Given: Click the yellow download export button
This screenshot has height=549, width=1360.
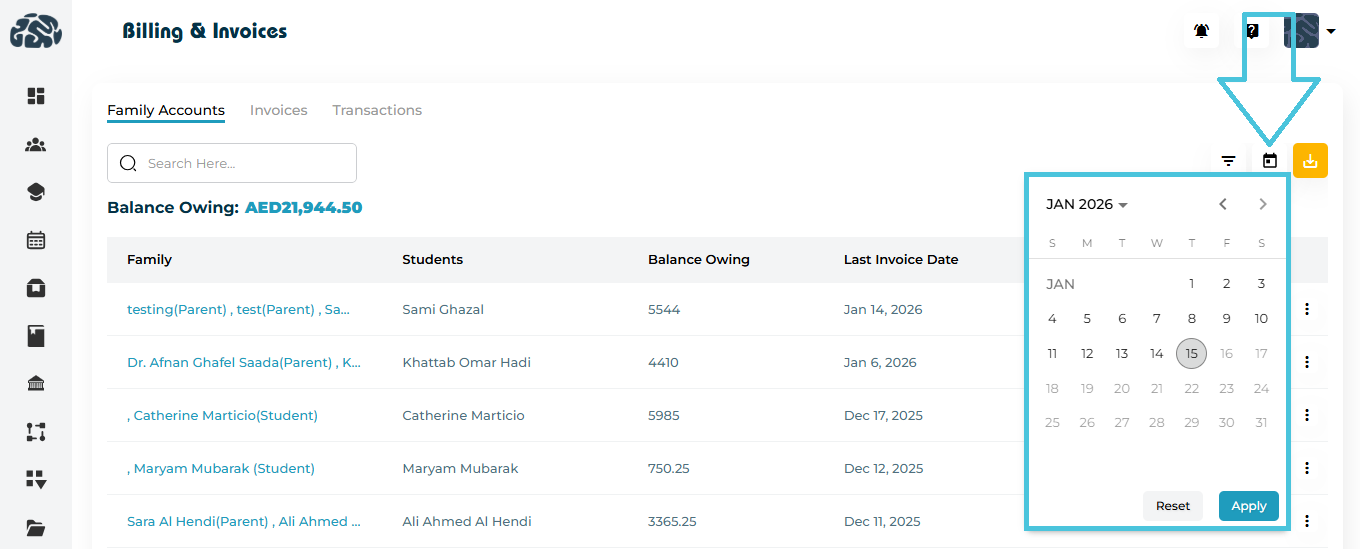Looking at the screenshot, I should 1310,161.
